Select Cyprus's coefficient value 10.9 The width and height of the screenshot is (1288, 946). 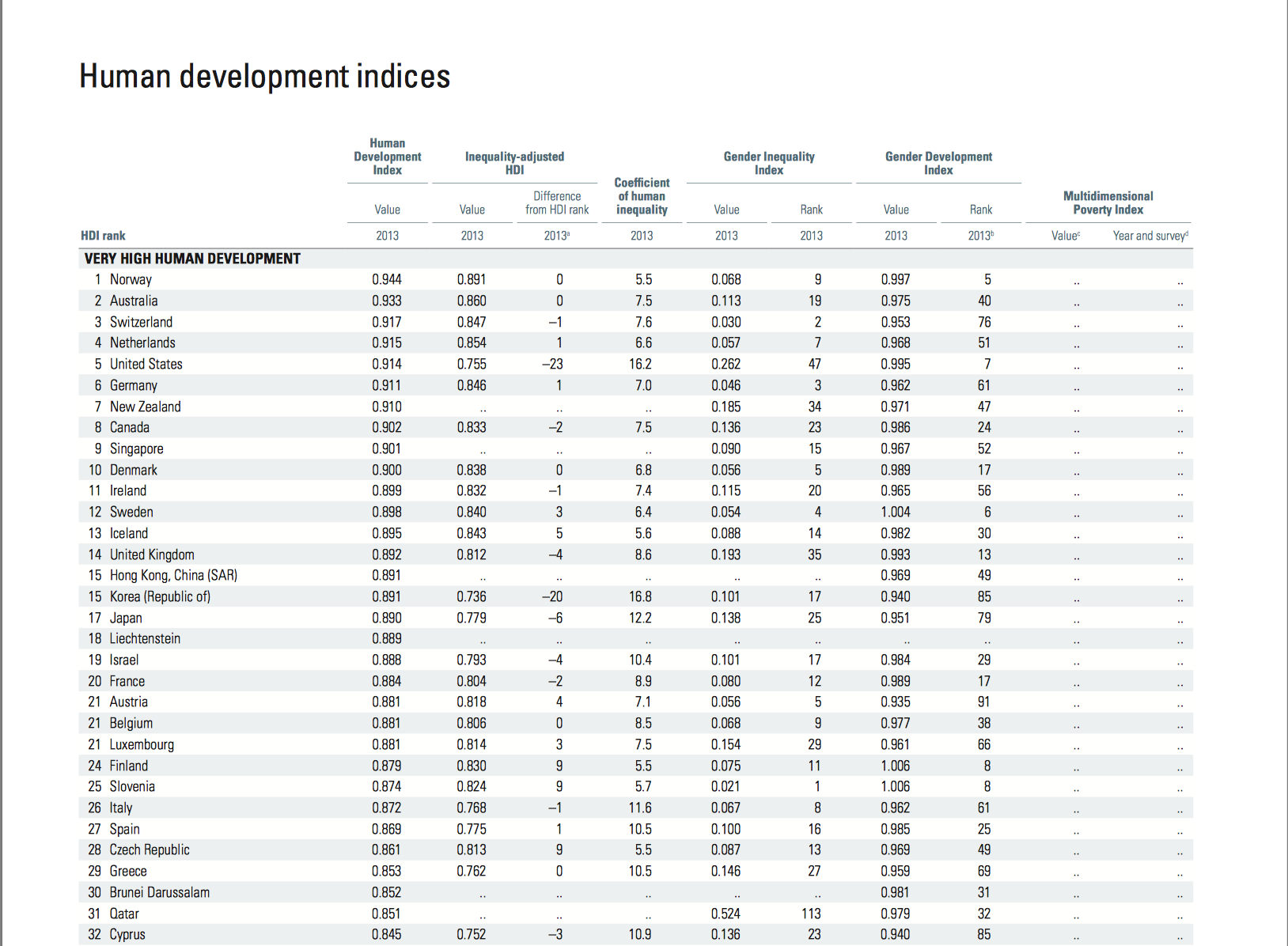641,934
